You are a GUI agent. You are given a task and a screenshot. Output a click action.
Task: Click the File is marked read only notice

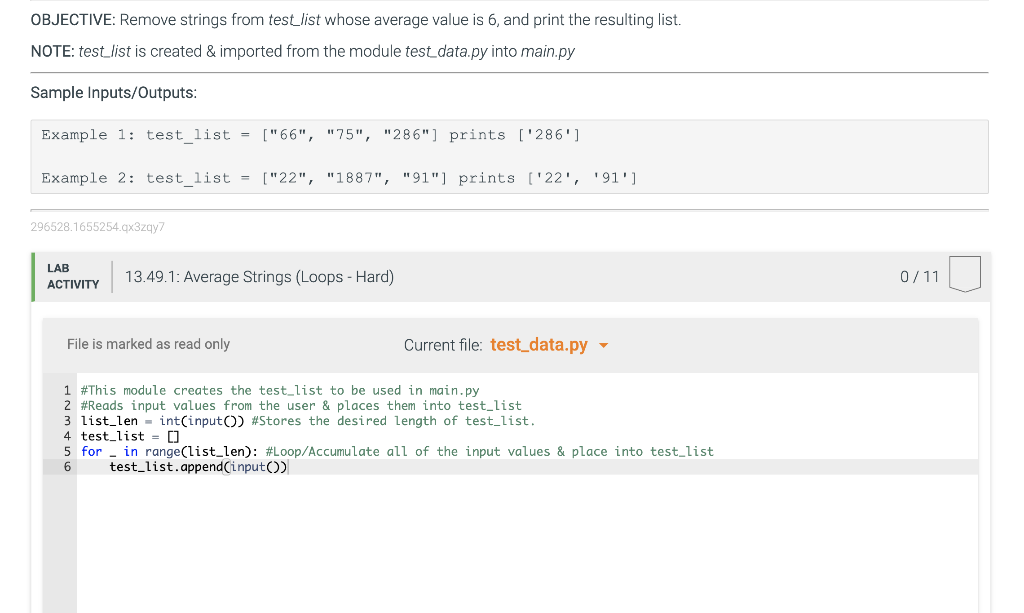[x=148, y=344]
